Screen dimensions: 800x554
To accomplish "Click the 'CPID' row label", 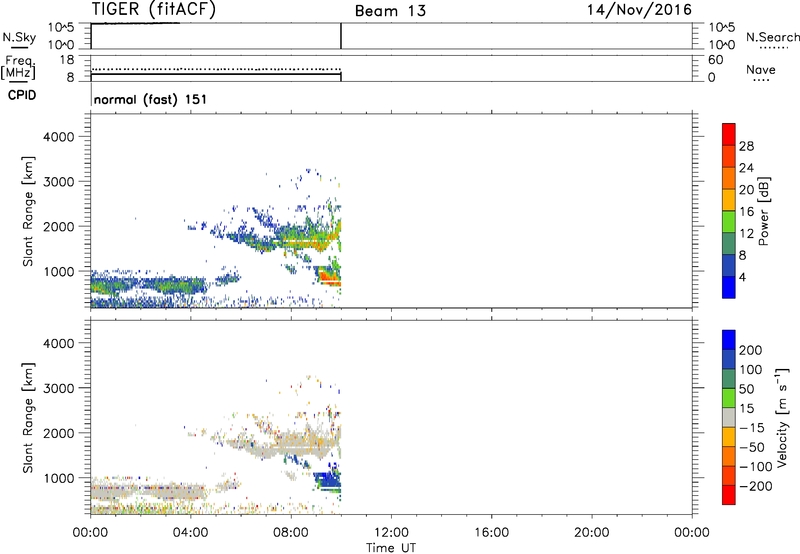I will click(22, 95).
